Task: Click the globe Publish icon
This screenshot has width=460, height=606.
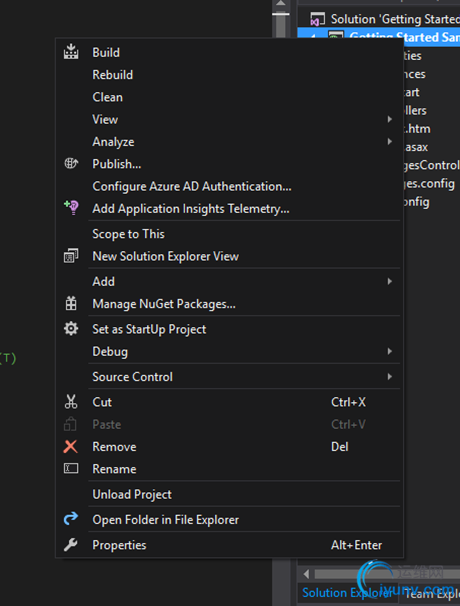Action: click(x=71, y=163)
